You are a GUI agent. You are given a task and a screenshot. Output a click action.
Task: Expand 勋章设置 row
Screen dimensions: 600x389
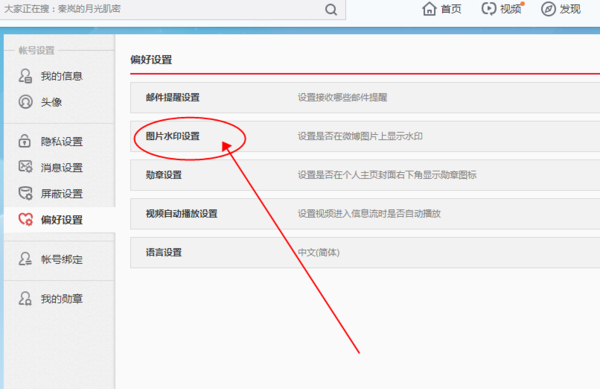pyautogui.click(x=365, y=175)
